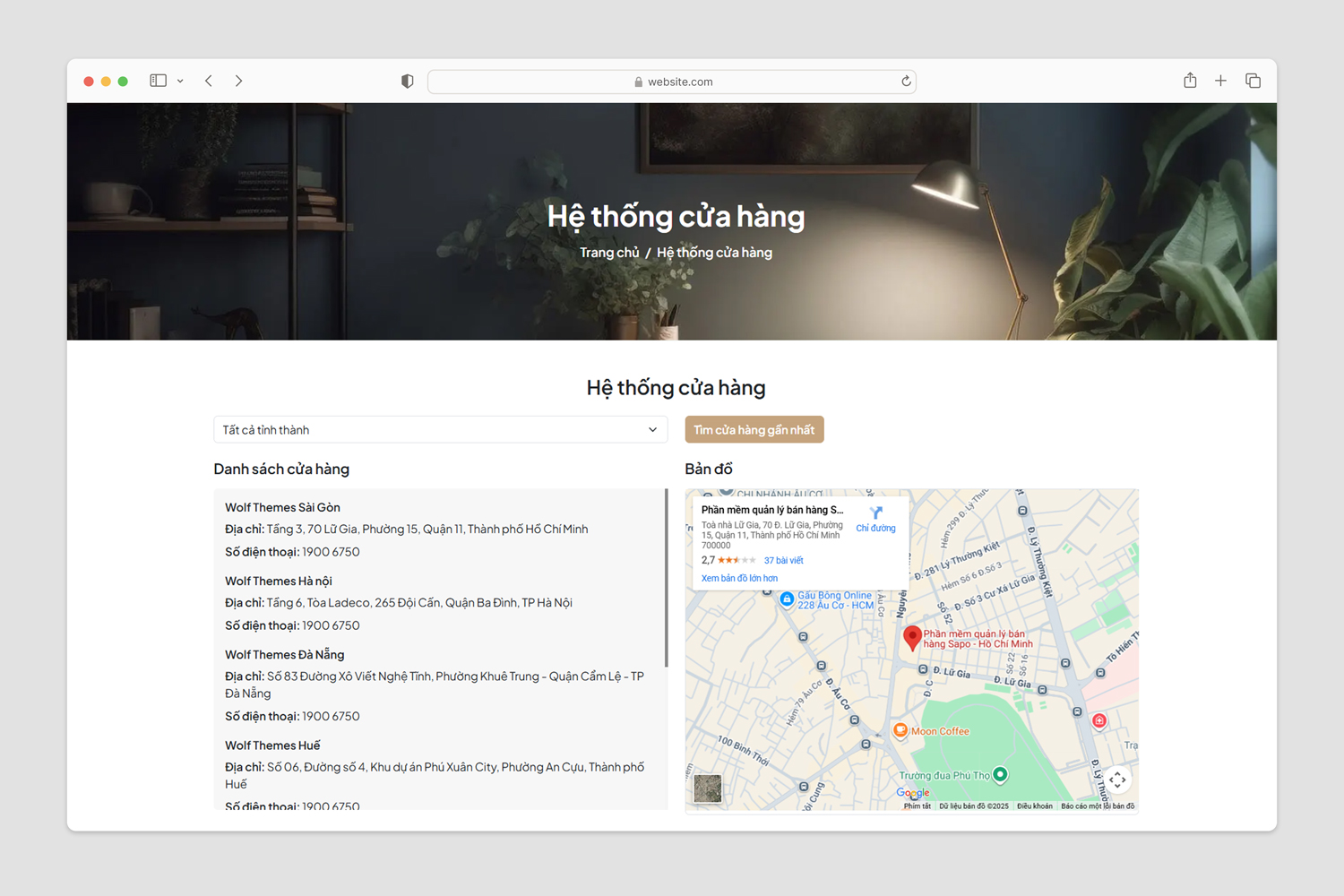
Task: Reload the page using the refresh icon
Action: click(x=905, y=81)
